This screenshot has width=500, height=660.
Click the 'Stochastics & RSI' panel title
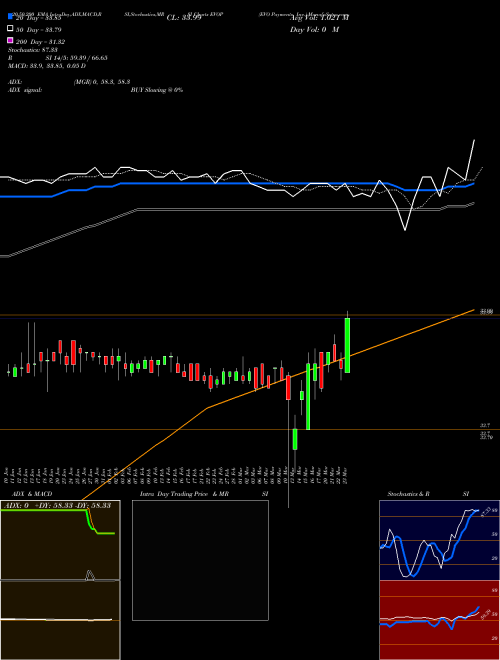[428, 494]
